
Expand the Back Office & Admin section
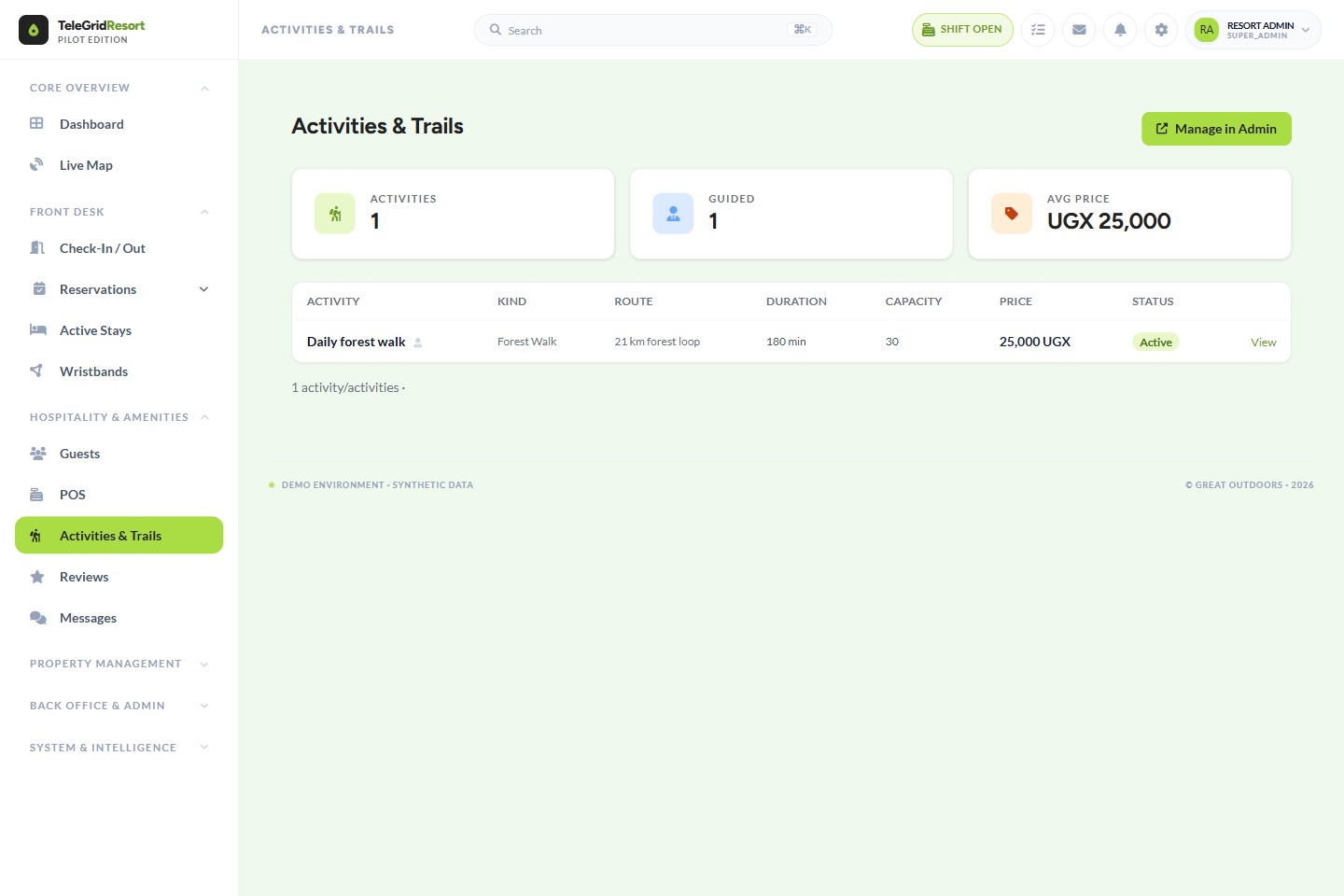click(119, 706)
